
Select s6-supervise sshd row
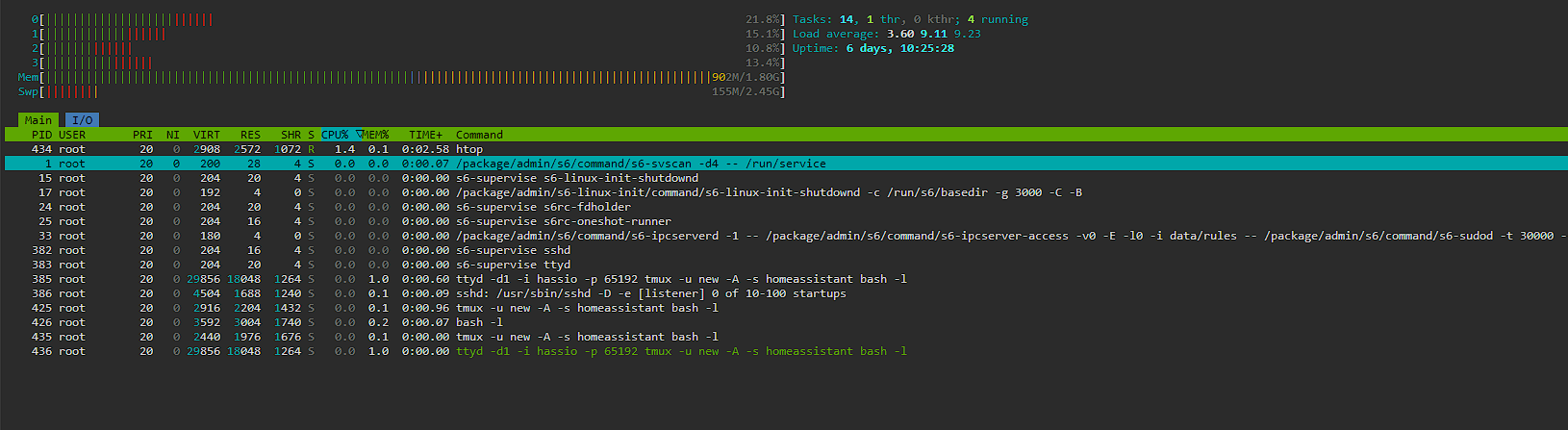pyautogui.click(x=784, y=250)
